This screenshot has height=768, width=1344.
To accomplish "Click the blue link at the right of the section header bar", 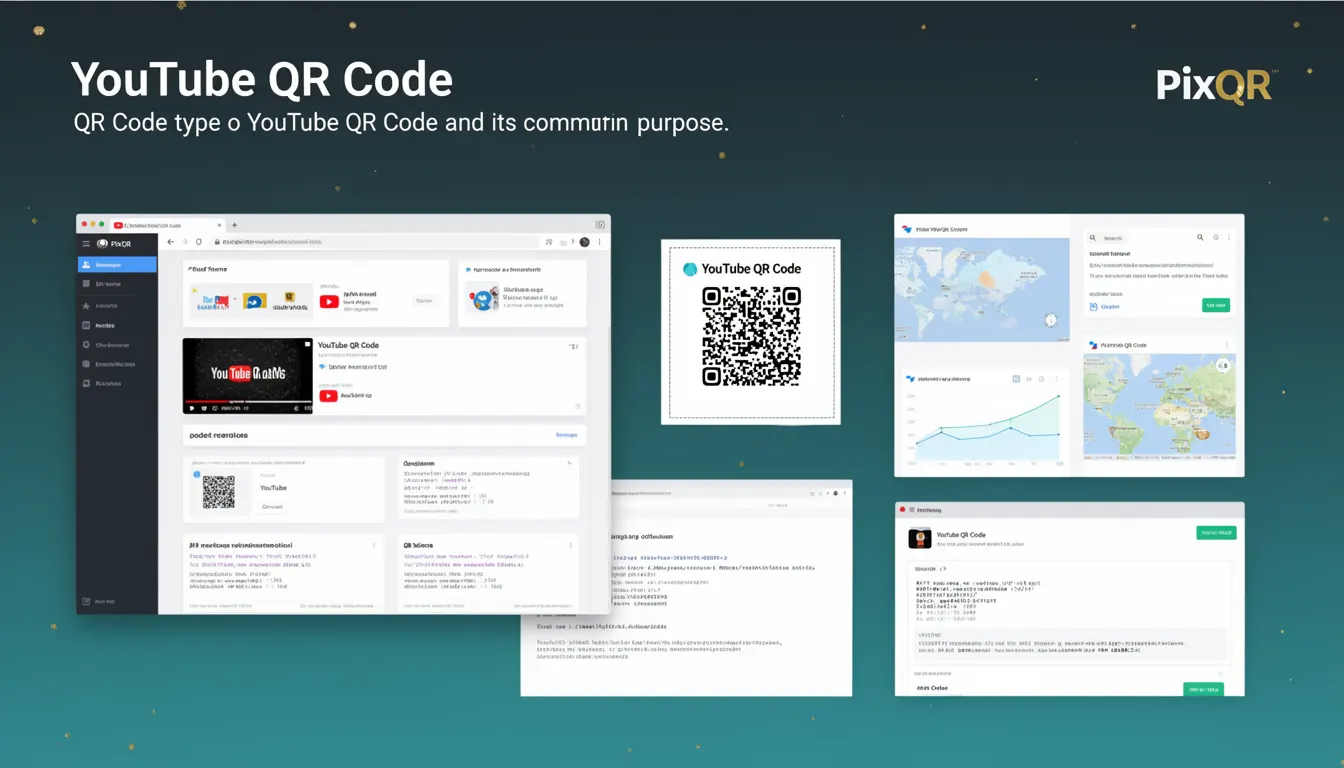I will pos(566,435).
